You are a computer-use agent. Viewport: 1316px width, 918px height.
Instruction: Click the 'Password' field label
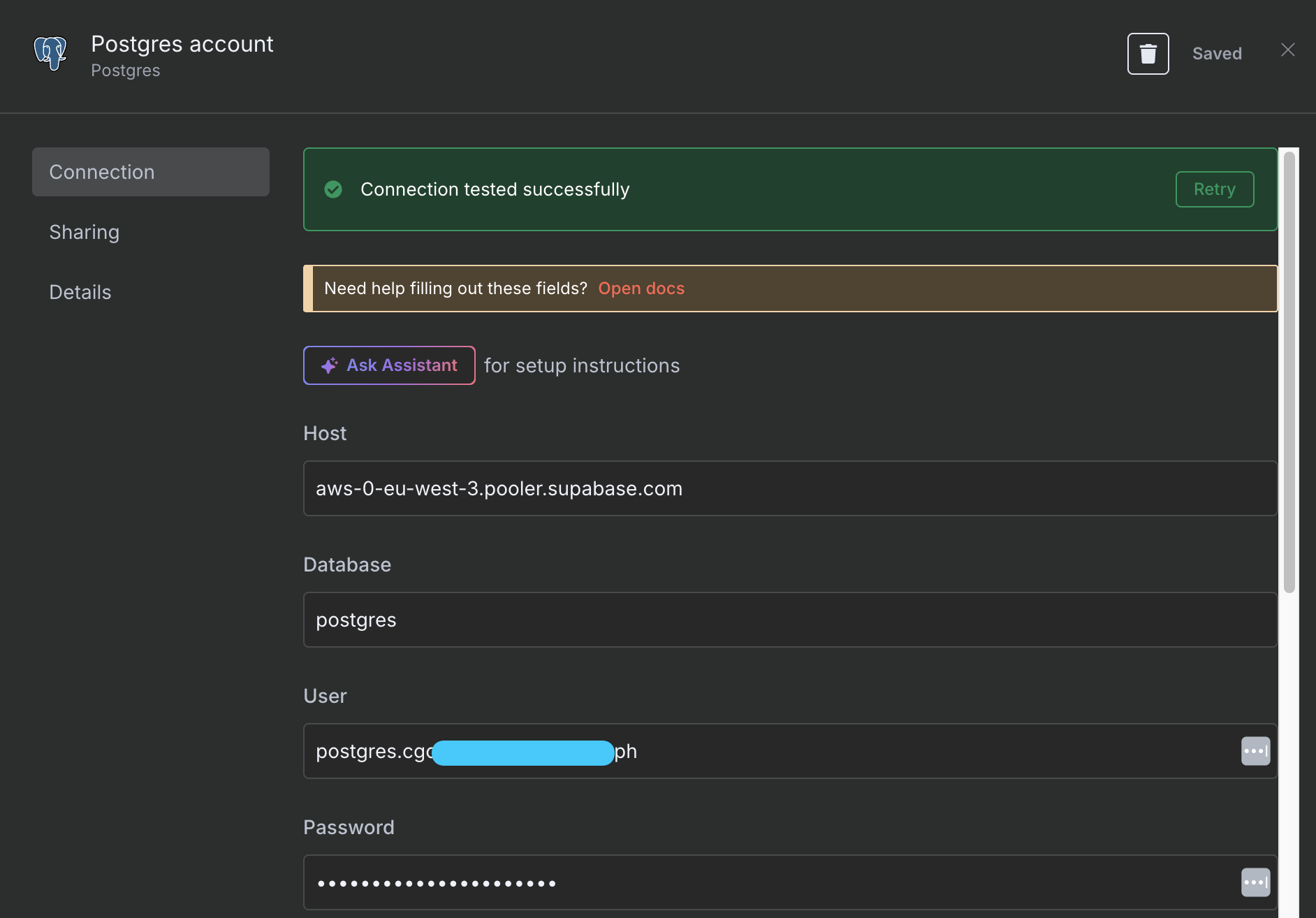point(349,827)
